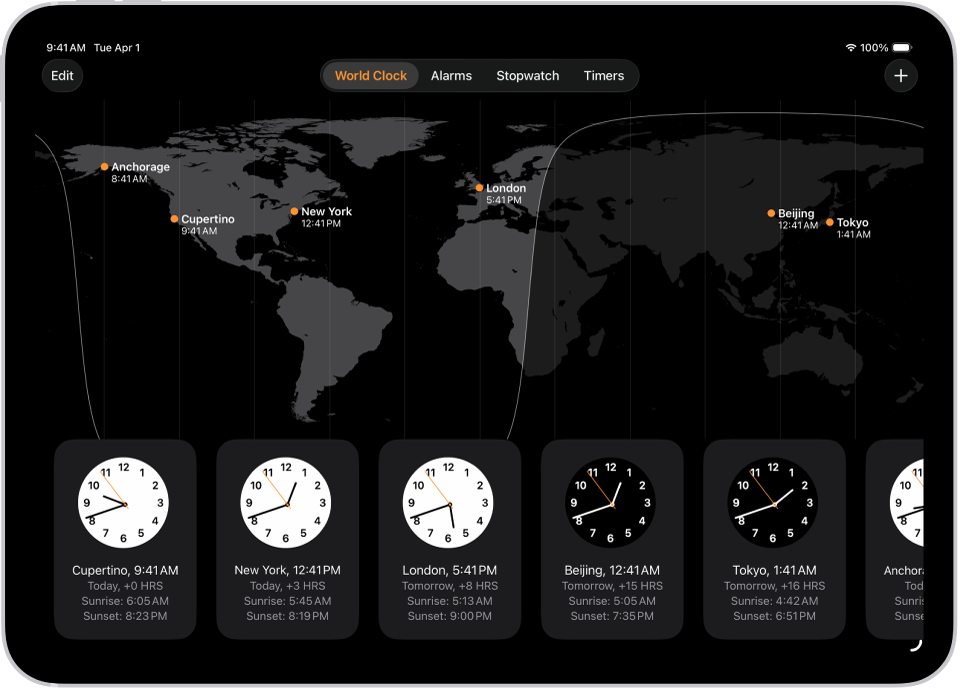Screen dimensions: 960x690
Task: Select the Tokyo clock card
Action: (775, 540)
